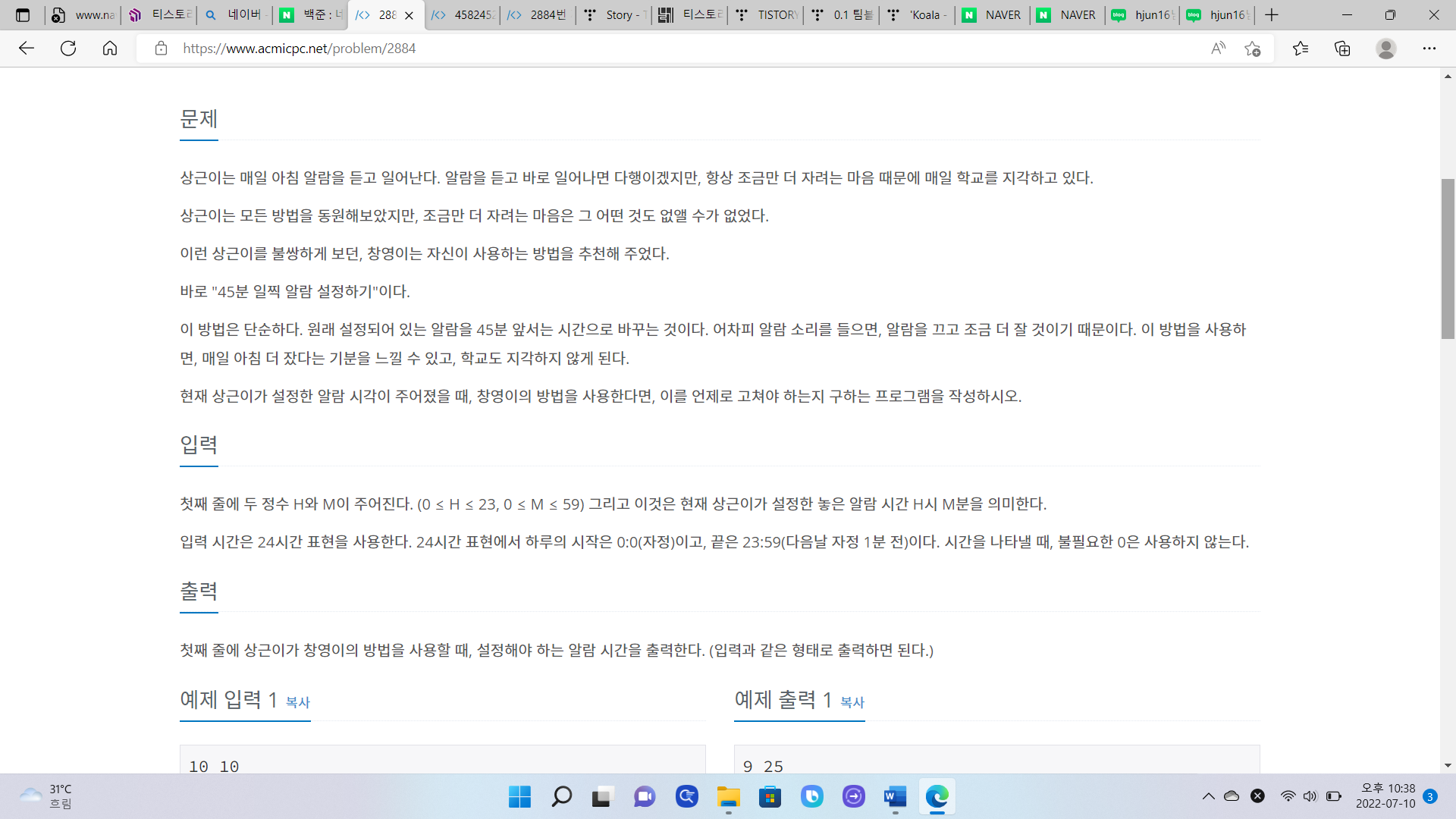Click the browser profile avatar
The image size is (1456, 819).
(1385, 49)
